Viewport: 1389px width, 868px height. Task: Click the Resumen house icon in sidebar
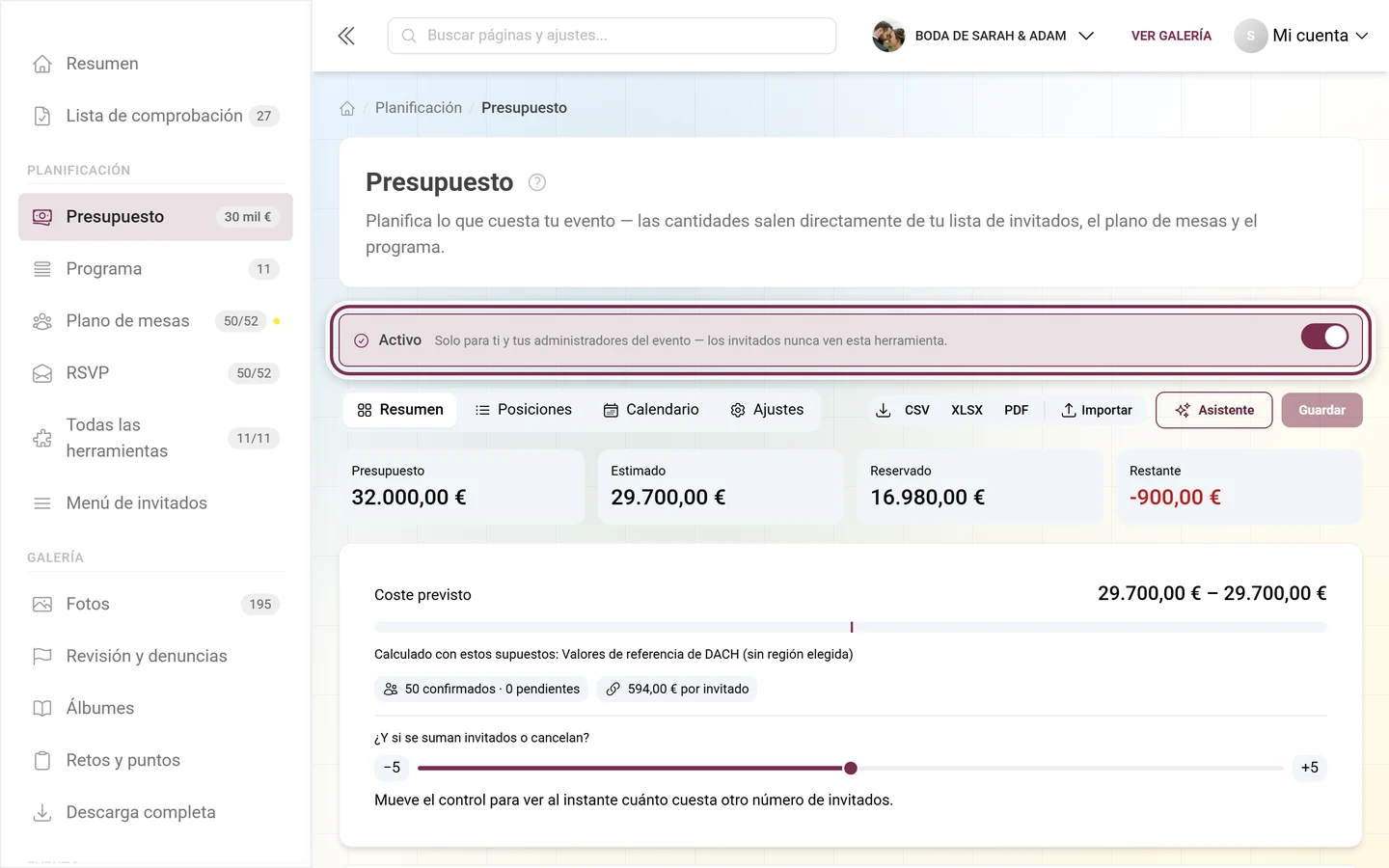42,64
